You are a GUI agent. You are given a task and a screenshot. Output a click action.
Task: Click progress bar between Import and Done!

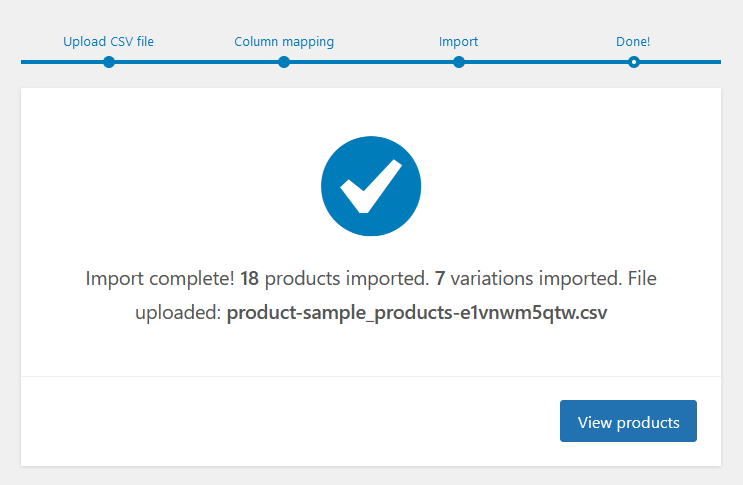click(x=546, y=62)
